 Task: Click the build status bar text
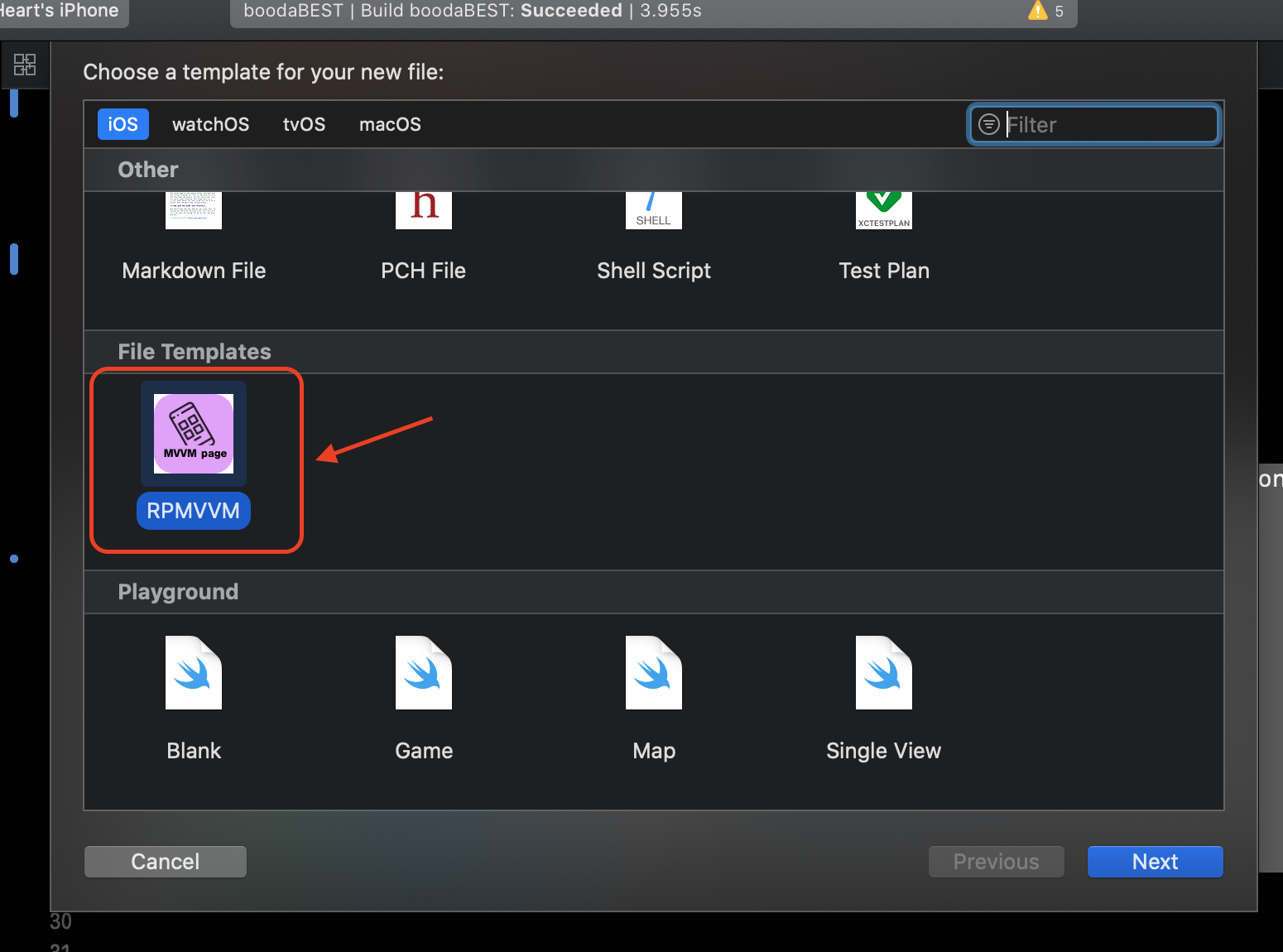pos(473,11)
